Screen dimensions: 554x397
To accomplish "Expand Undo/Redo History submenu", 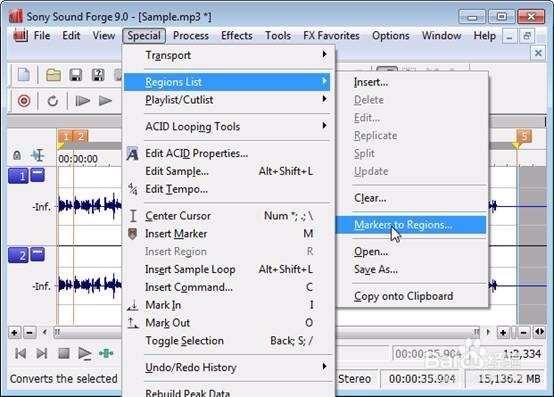I will click(x=227, y=367).
